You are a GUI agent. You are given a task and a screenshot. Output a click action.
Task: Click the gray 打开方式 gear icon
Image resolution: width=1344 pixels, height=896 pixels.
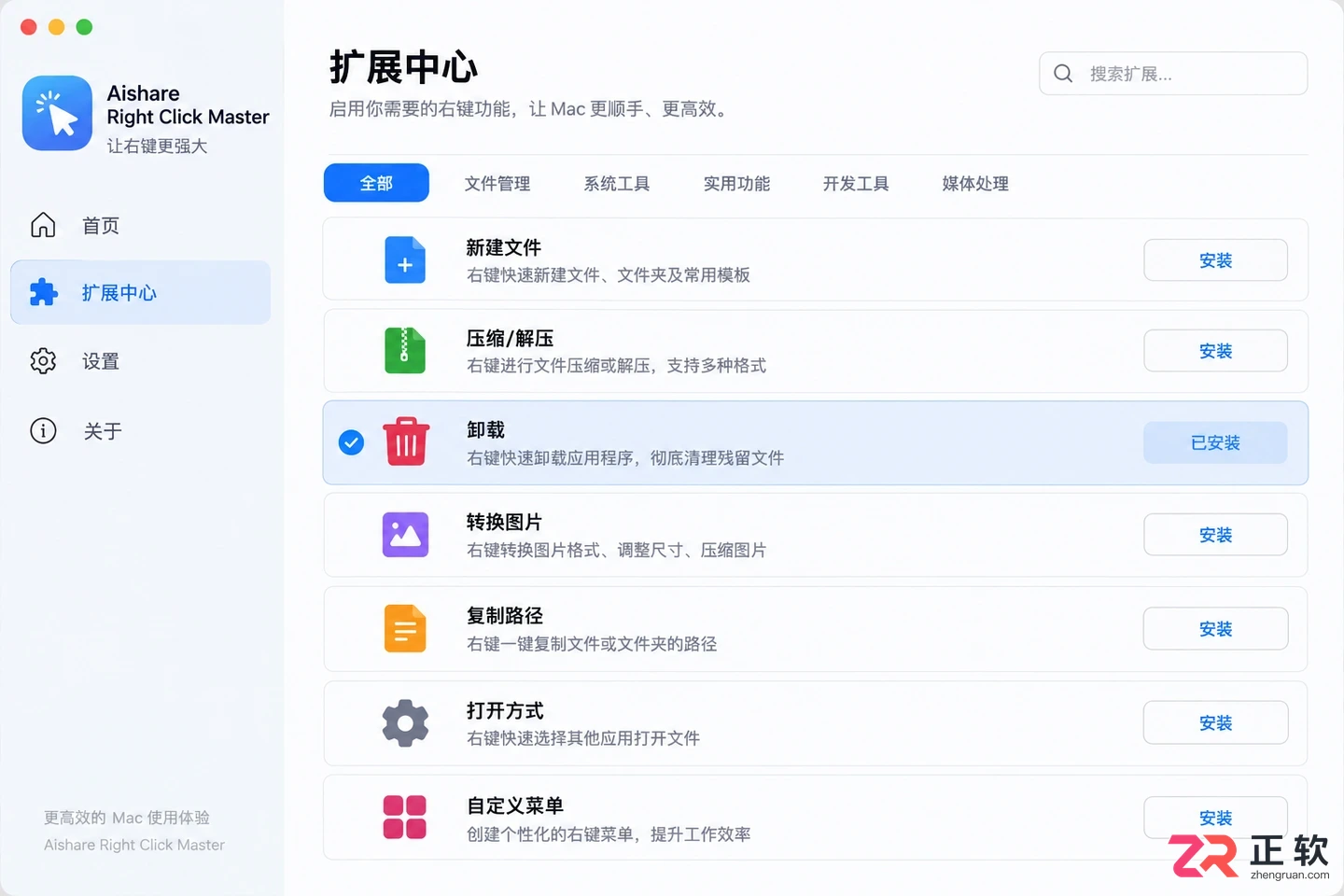(405, 723)
